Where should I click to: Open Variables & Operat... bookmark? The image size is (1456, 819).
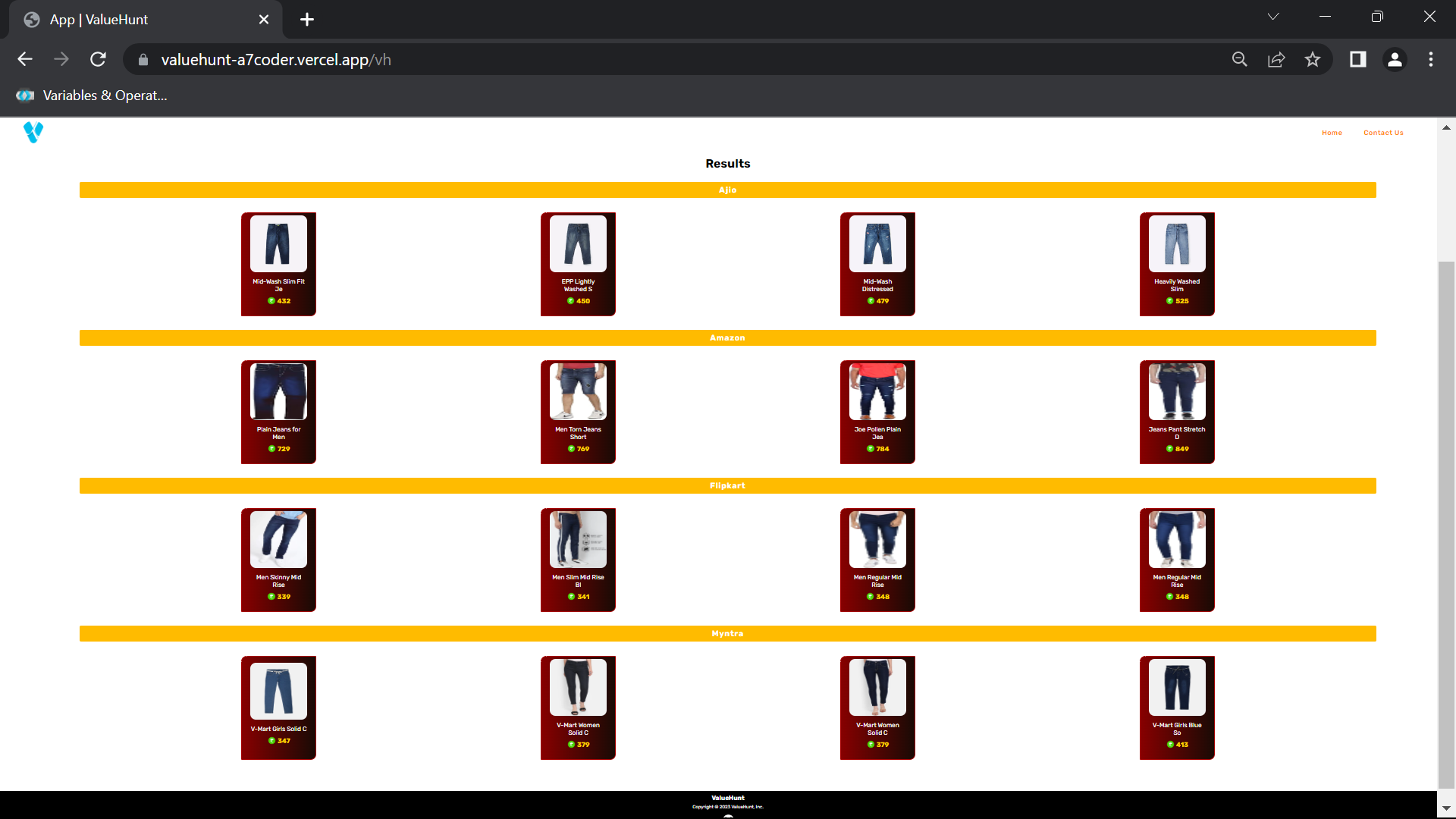click(92, 96)
